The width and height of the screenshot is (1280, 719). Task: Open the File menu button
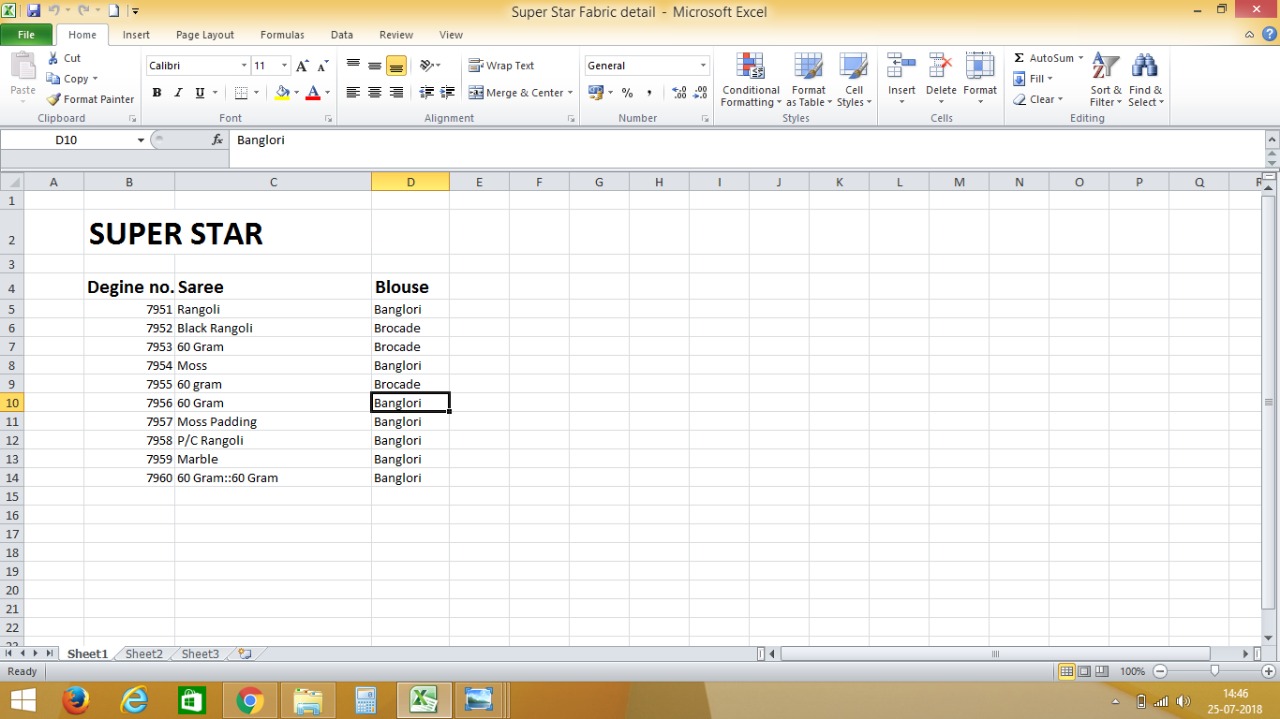26,35
